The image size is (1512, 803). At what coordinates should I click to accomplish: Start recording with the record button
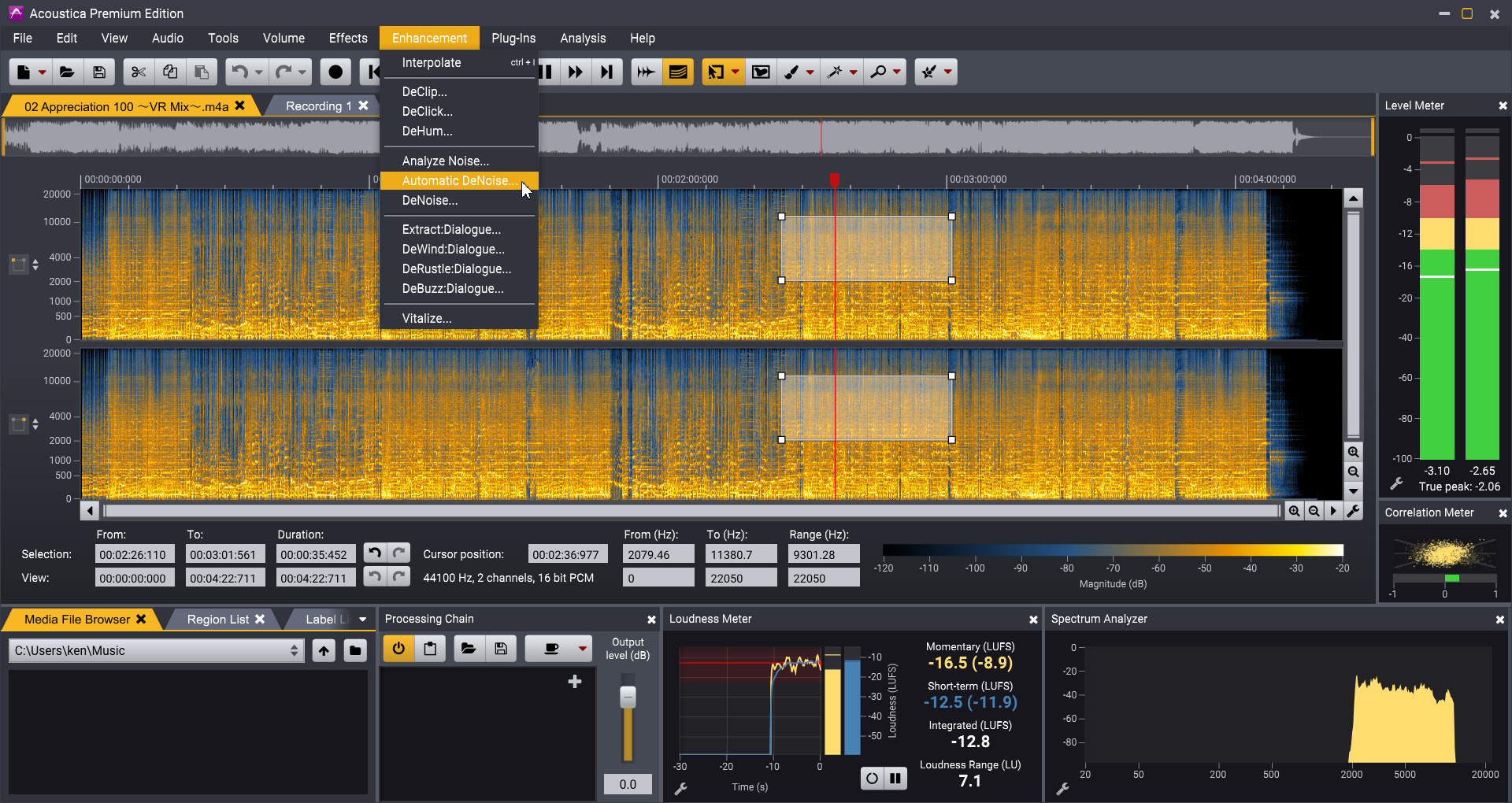click(335, 72)
